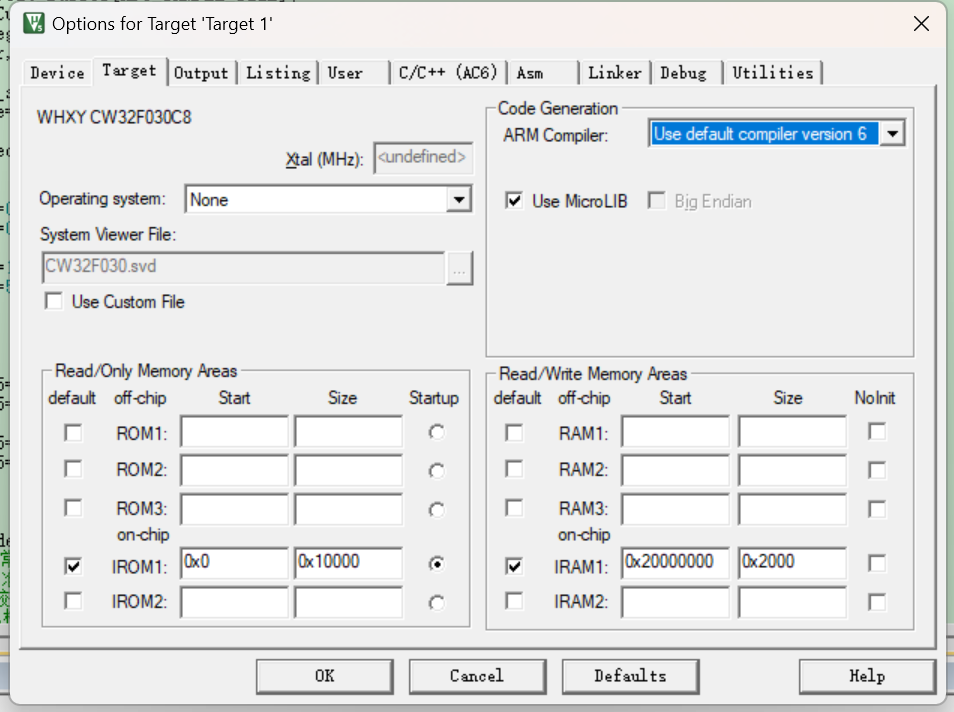Close the Options for Target dialog
The width and height of the screenshot is (954, 712).
(921, 24)
